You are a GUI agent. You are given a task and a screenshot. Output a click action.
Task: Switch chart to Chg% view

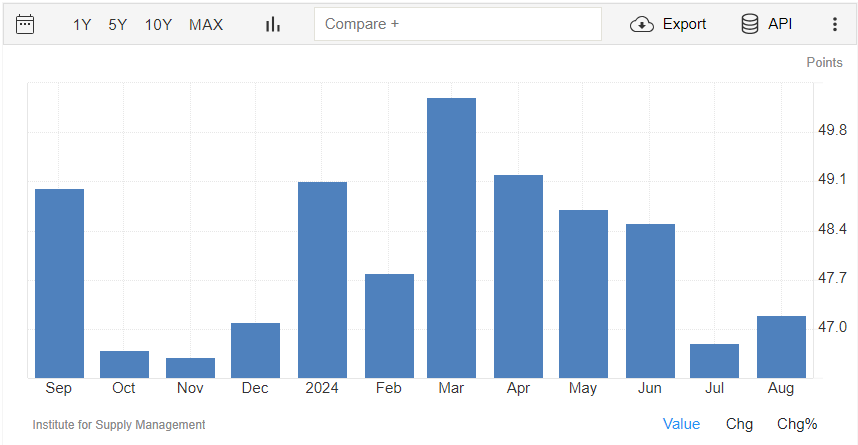pyautogui.click(x=797, y=424)
